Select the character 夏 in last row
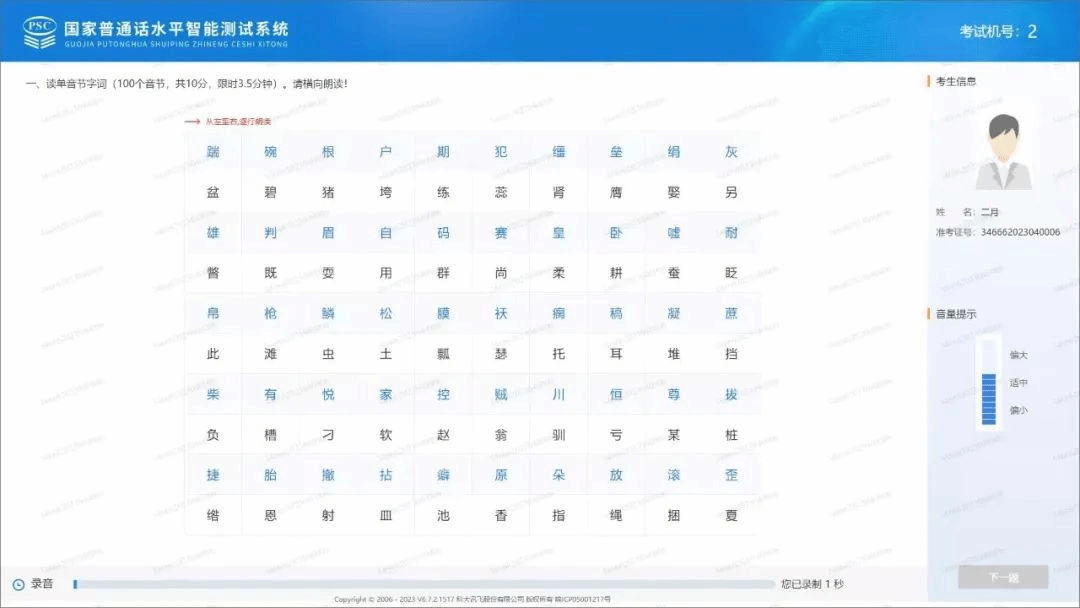The image size is (1080, 608). click(x=731, y=516)
